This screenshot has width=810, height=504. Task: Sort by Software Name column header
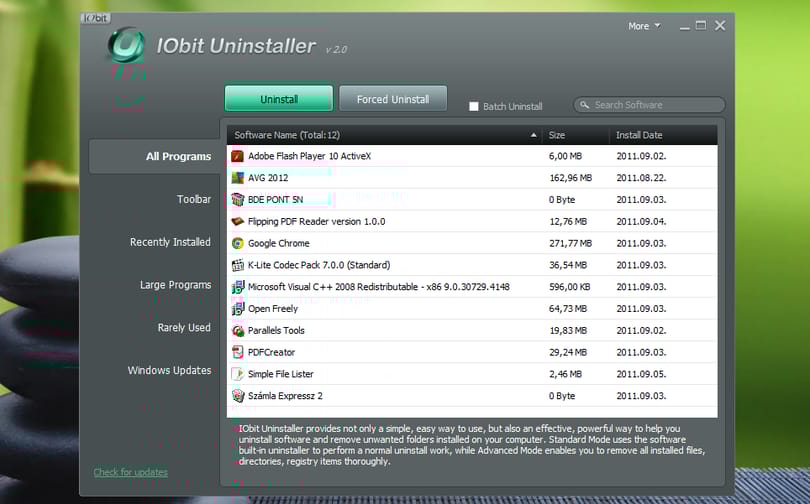pyautogui.click(x=384, y=135)
